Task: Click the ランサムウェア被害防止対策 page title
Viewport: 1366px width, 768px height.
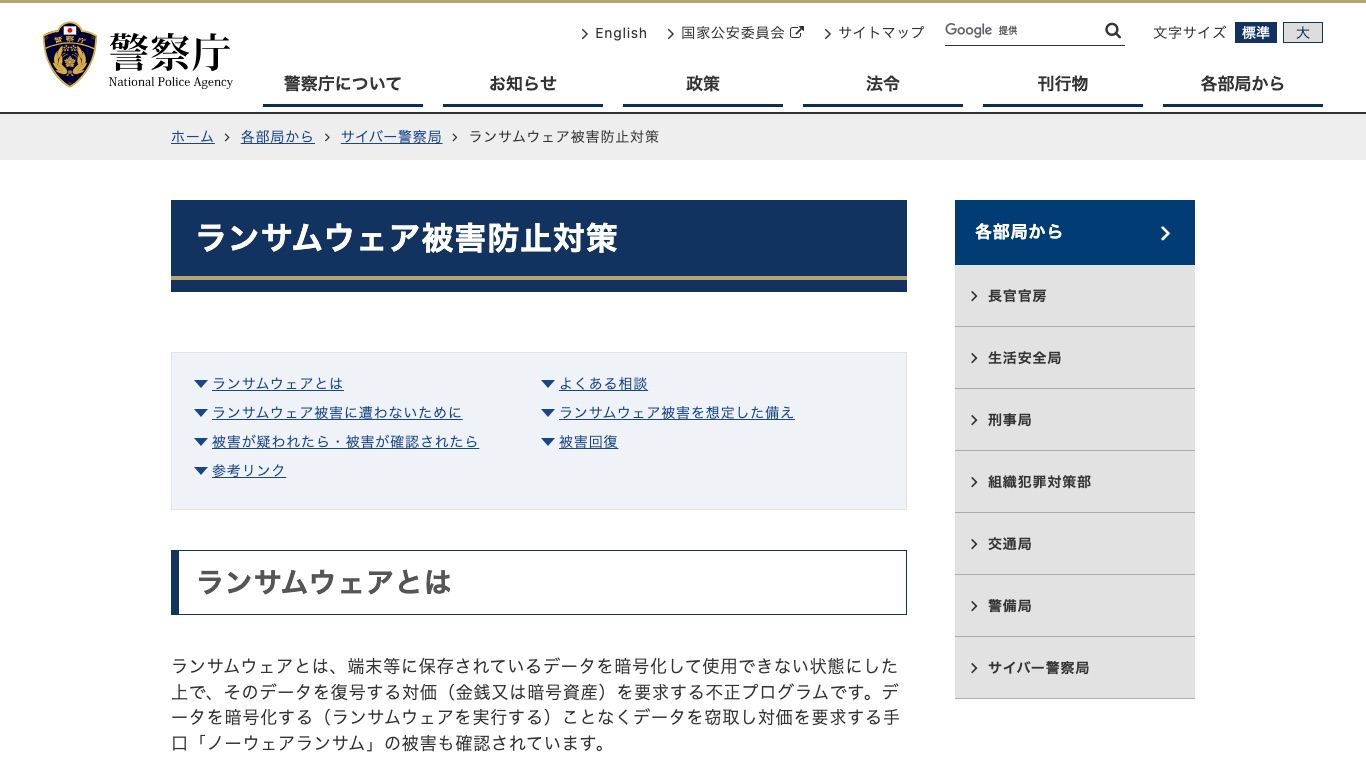Action: coord(407,238)
